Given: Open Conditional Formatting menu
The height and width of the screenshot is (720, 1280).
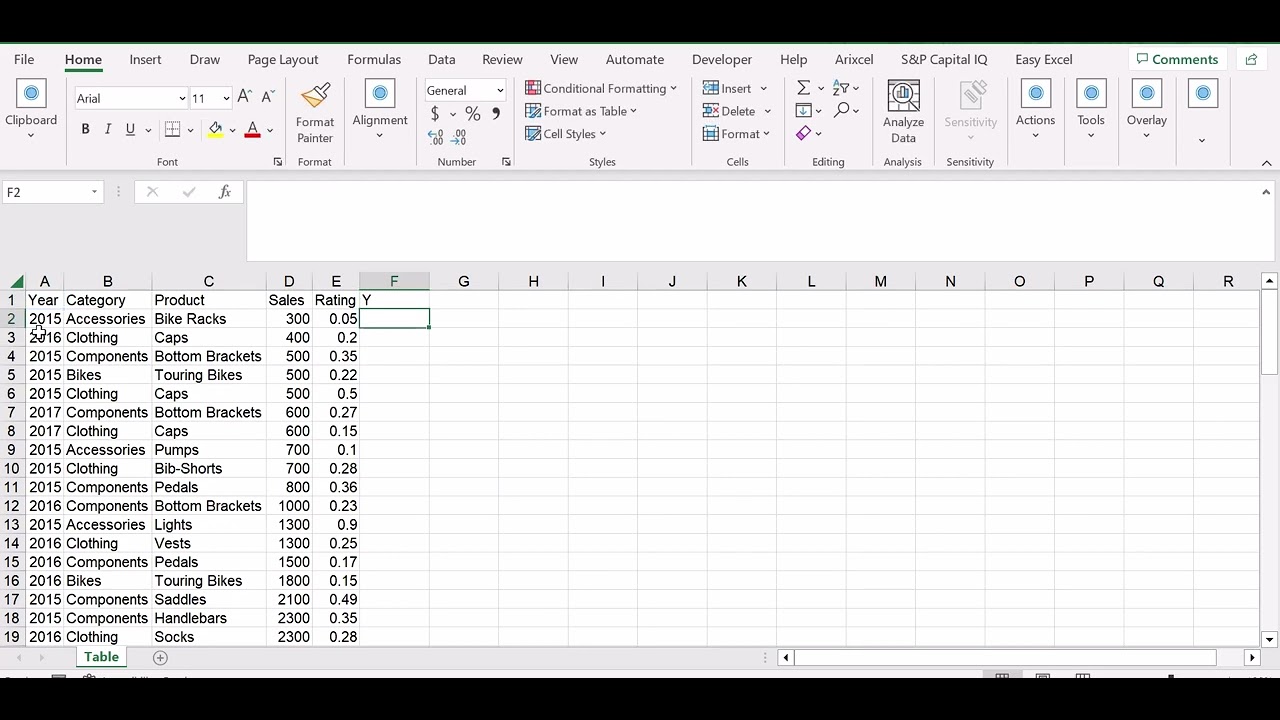Looking at the screenshot, I should click(601, 88).
